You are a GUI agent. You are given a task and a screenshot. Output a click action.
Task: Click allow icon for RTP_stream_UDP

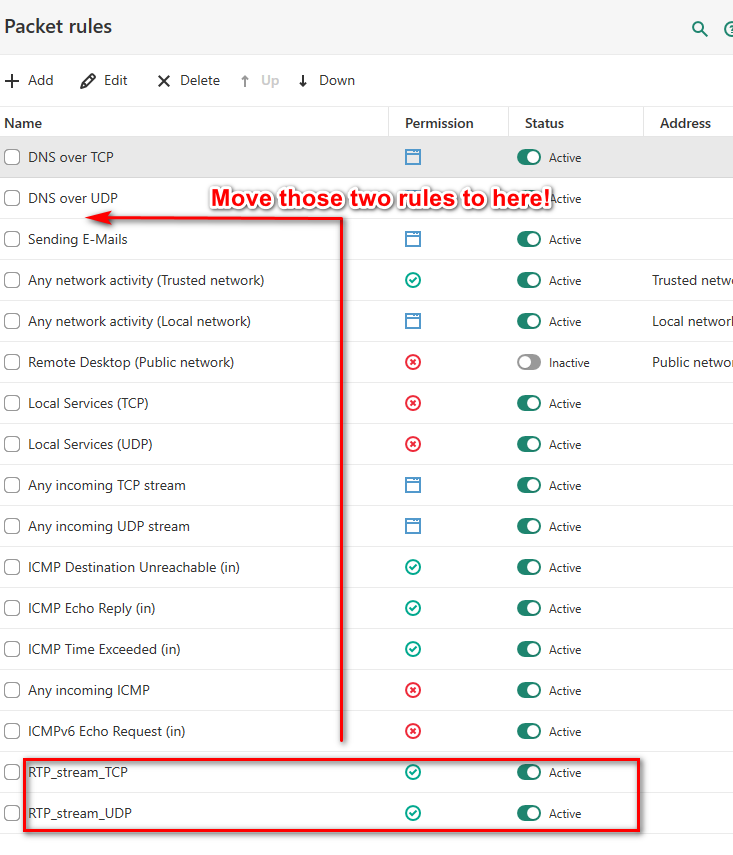point(413,813)
